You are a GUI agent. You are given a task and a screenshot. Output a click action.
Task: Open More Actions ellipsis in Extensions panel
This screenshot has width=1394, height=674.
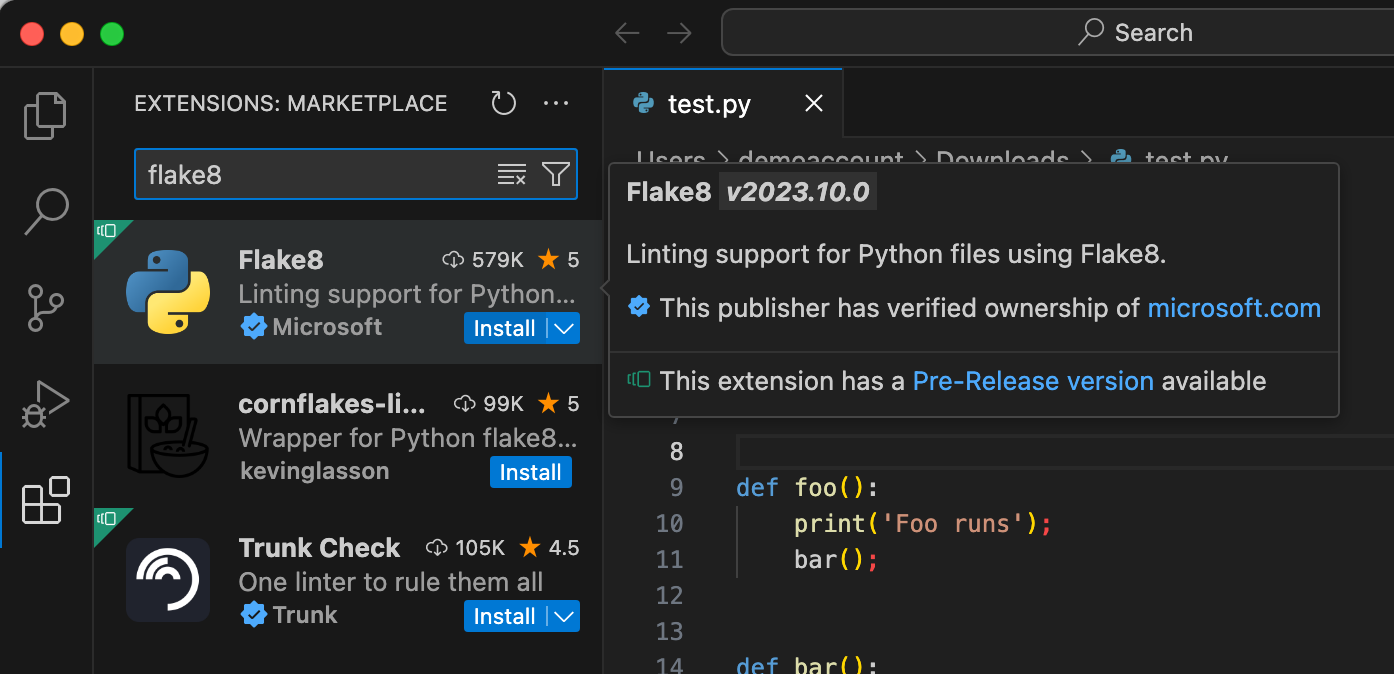(x=557, y=102)
